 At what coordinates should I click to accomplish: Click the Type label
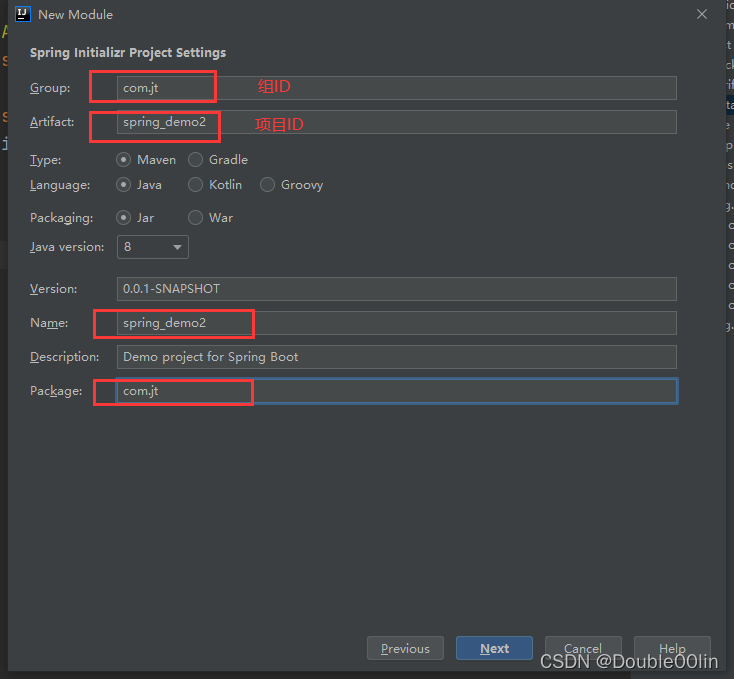[45, 160]
